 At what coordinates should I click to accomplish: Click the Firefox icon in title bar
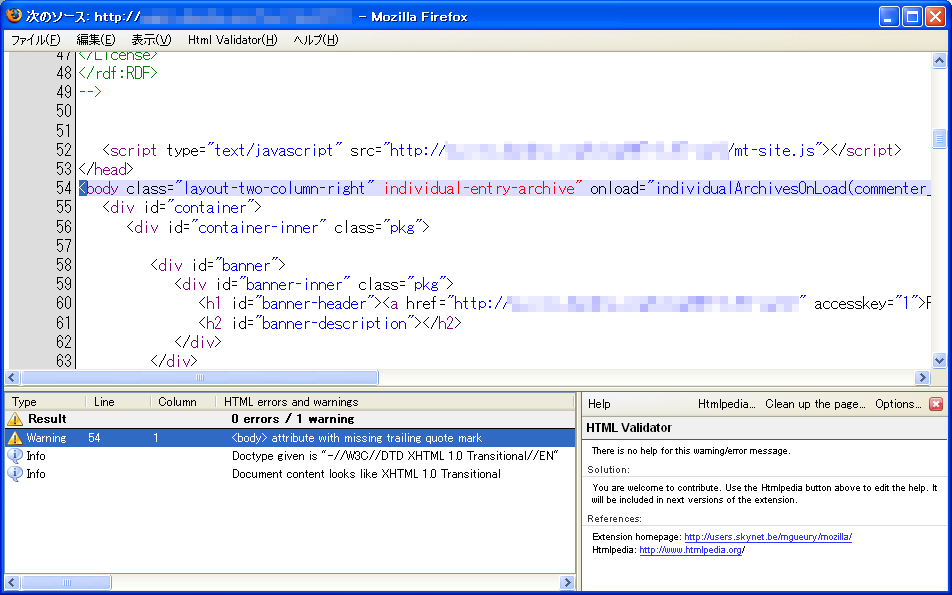pyautogui.click(x=13, y=16)
